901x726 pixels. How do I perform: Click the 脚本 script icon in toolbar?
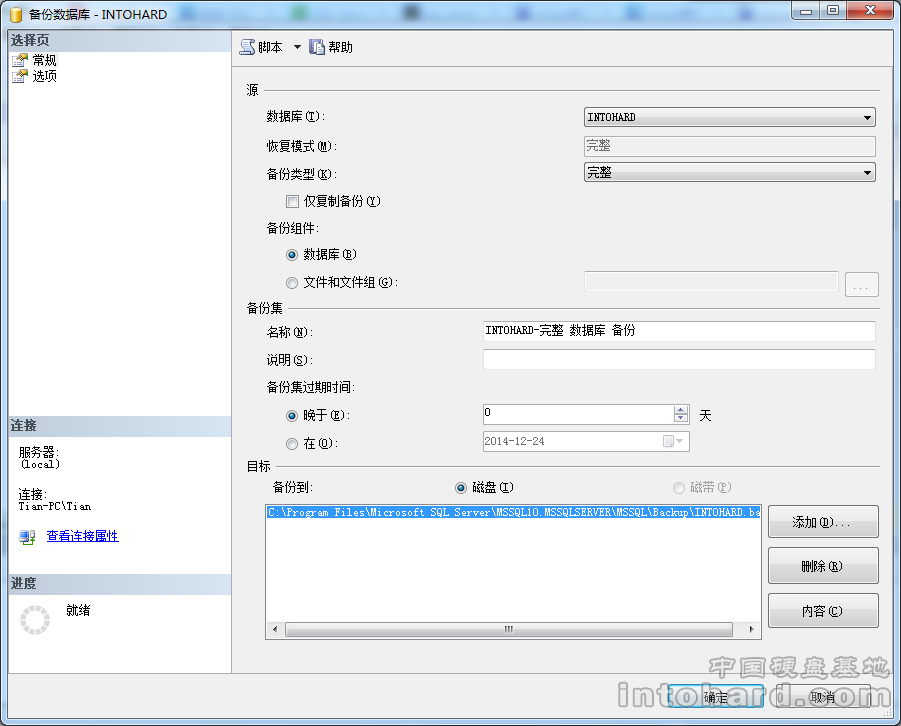tap(247, 47)
